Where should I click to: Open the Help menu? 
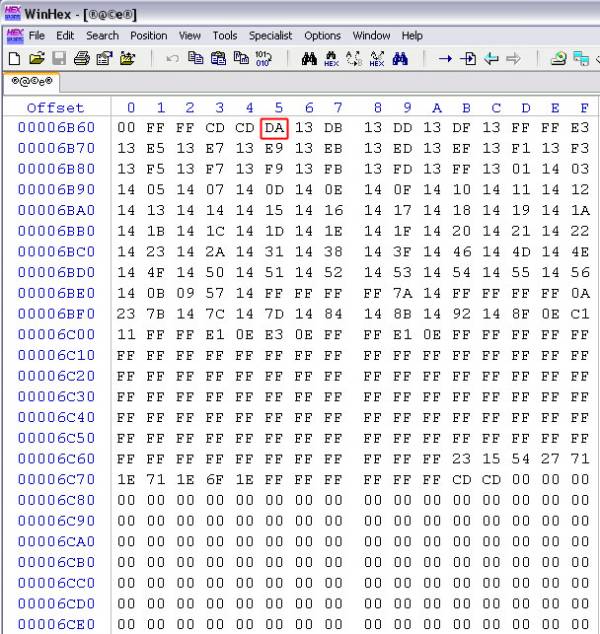tap(412, 36)
